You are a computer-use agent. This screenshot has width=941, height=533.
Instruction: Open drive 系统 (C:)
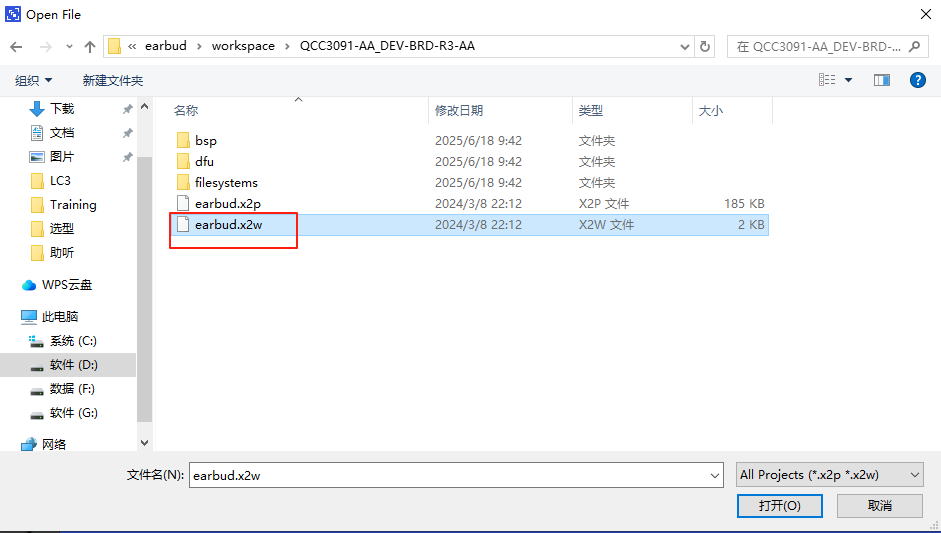[x=73, y=341]
